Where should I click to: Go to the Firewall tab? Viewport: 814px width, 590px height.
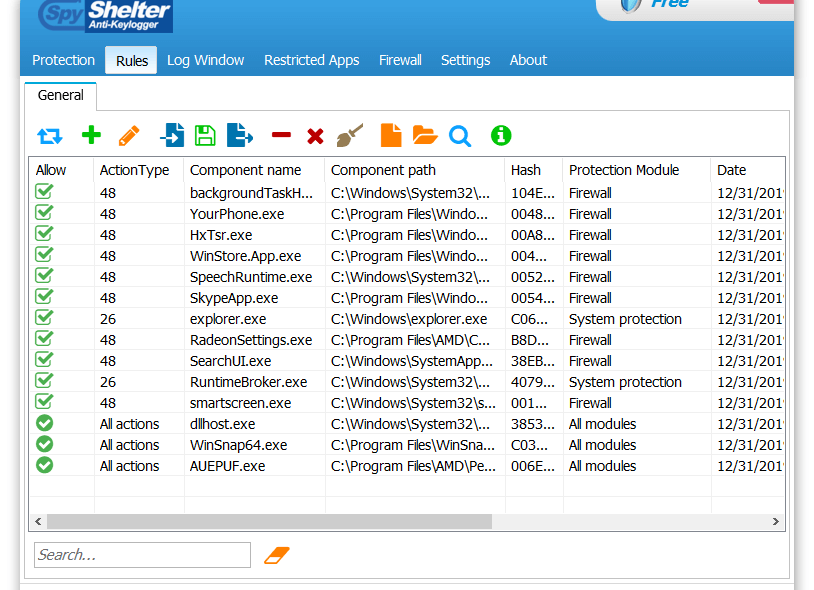400,60
